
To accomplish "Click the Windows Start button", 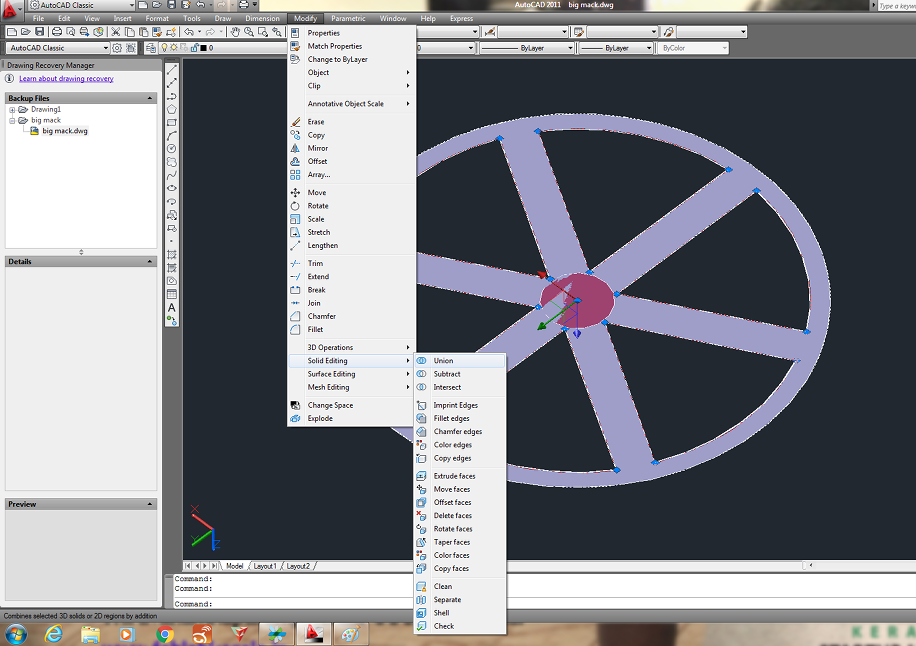I will click(15, 634).
